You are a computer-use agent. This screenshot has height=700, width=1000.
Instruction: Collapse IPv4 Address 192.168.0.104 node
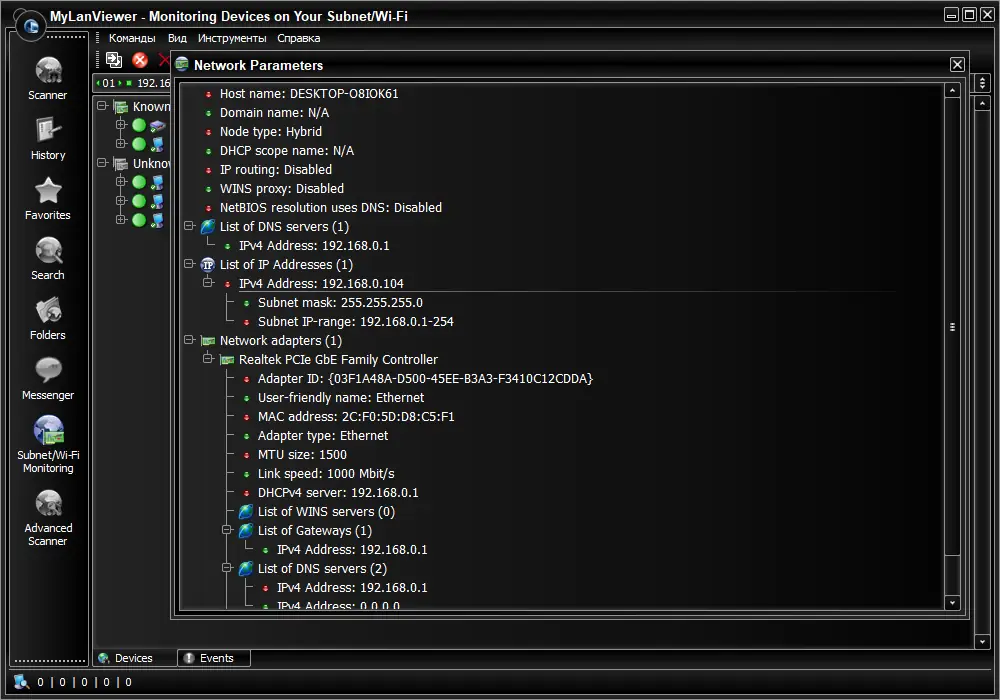point(209,282)
